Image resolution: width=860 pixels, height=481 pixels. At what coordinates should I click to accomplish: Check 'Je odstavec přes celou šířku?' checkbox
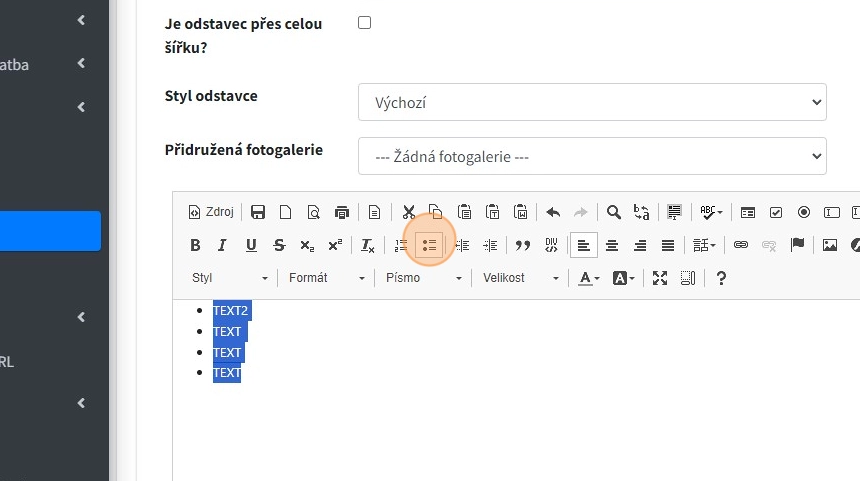365,23
